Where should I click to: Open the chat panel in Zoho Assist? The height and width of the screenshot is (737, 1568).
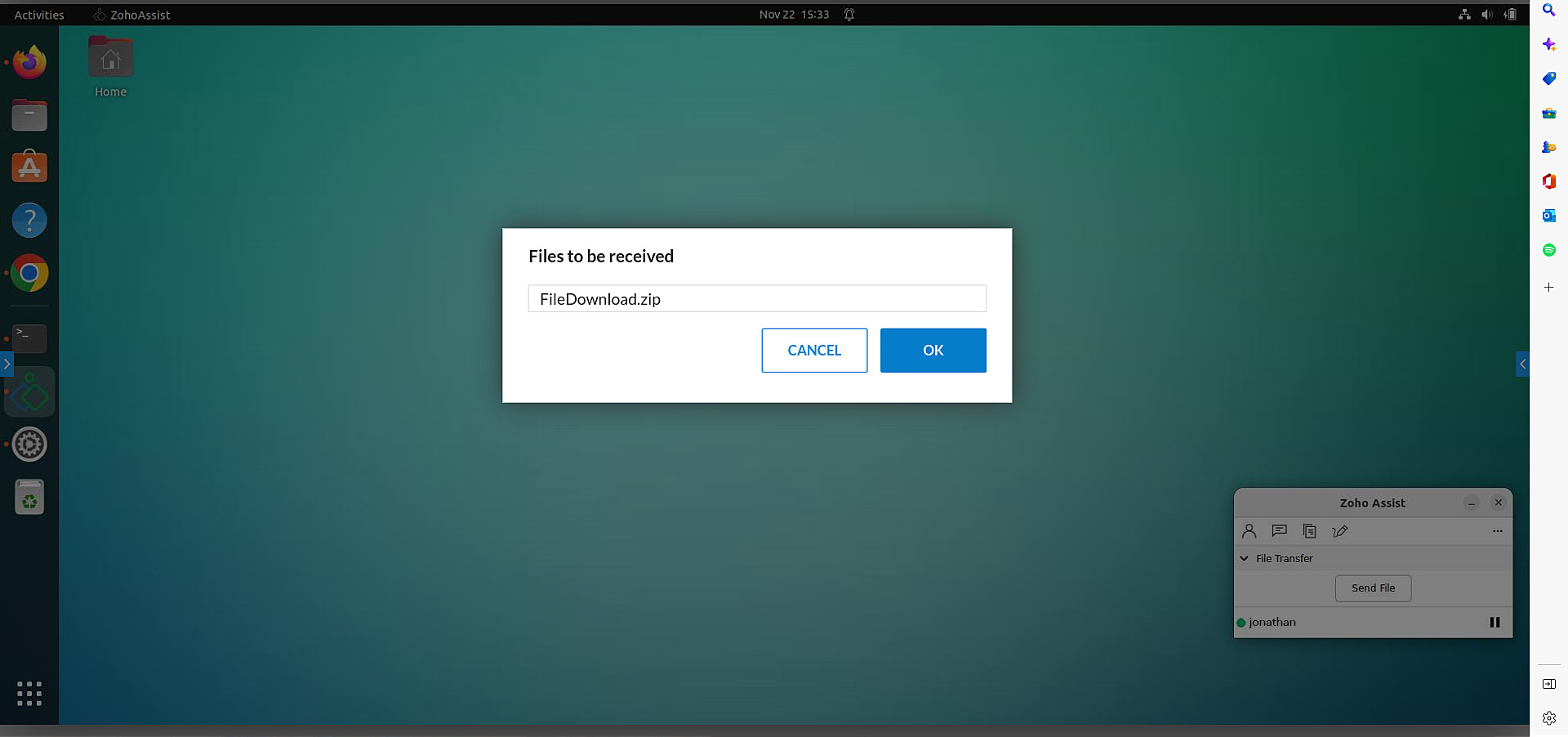1279,530
